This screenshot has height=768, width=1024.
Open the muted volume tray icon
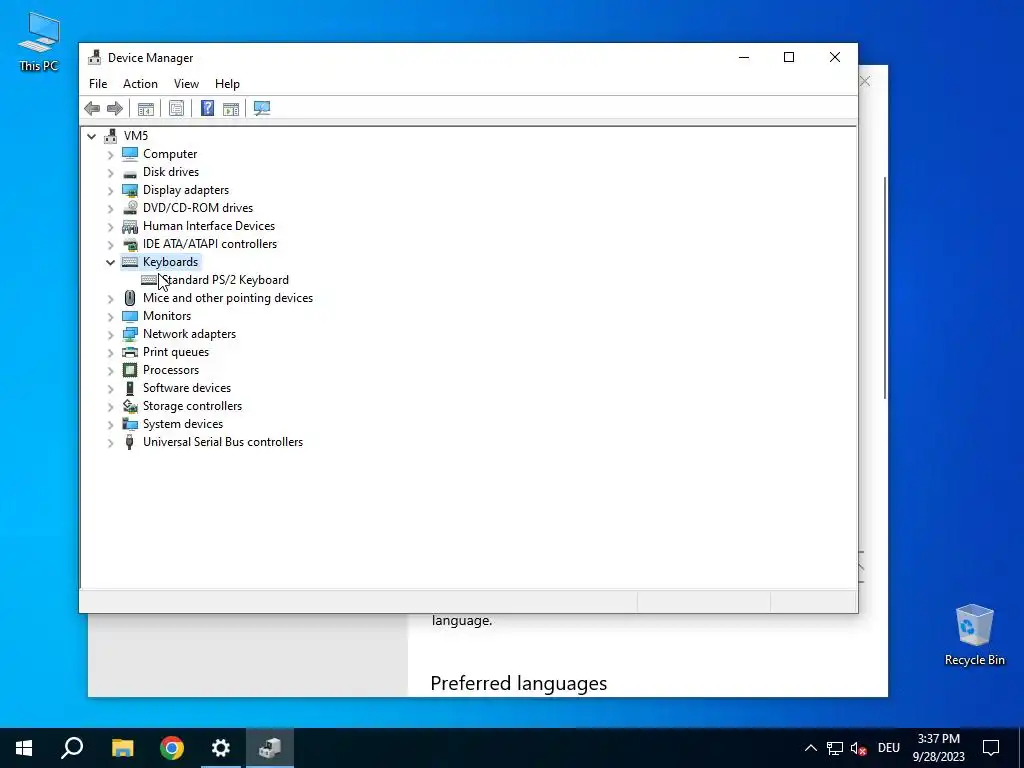click(x=859, y=748)
